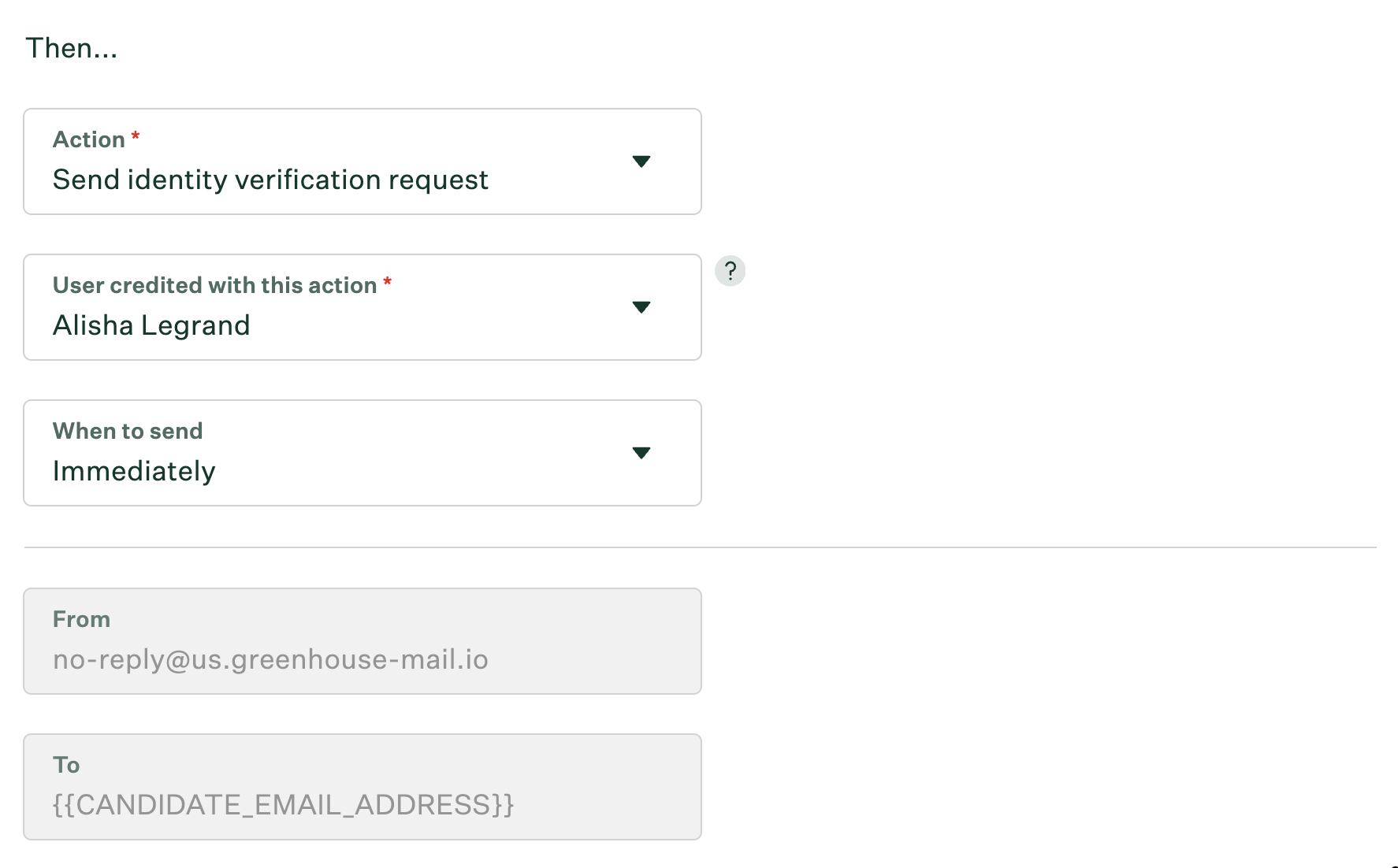Image resolution: width=1398 pixels, height=868 pixels.
Task: Click the 'User credited with this action' label
Action: pyautogui.click(x=214, y=285)
